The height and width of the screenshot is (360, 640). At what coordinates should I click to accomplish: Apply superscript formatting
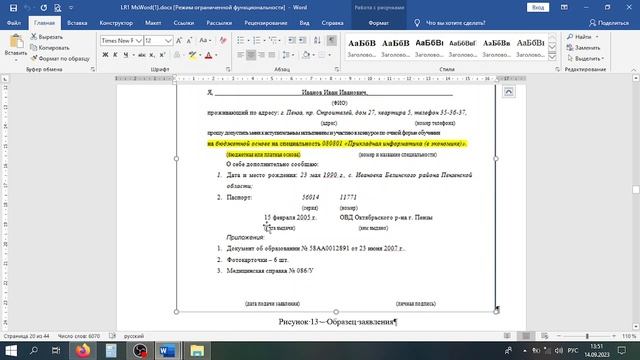tap(162, 55)
